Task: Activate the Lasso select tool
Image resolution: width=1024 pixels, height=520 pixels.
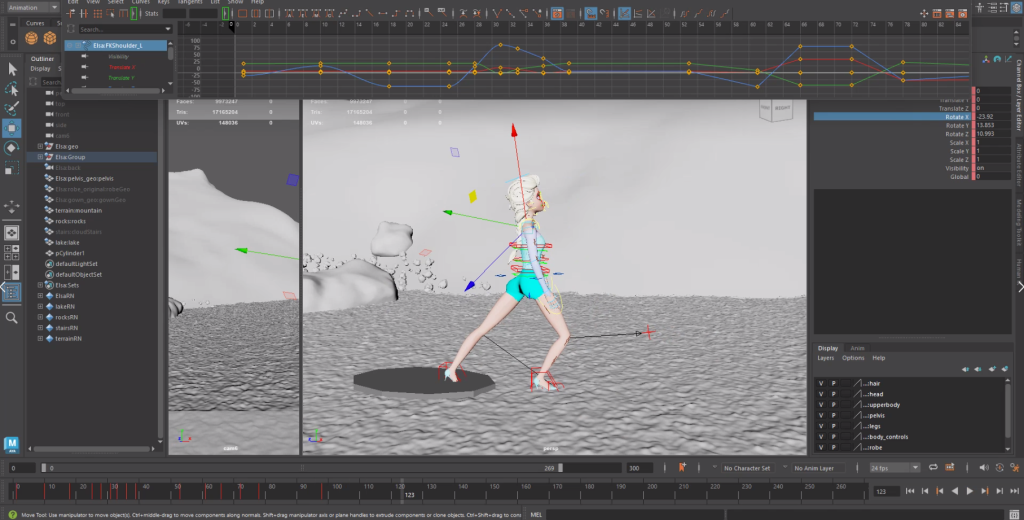Action: [x=12, y=89]
